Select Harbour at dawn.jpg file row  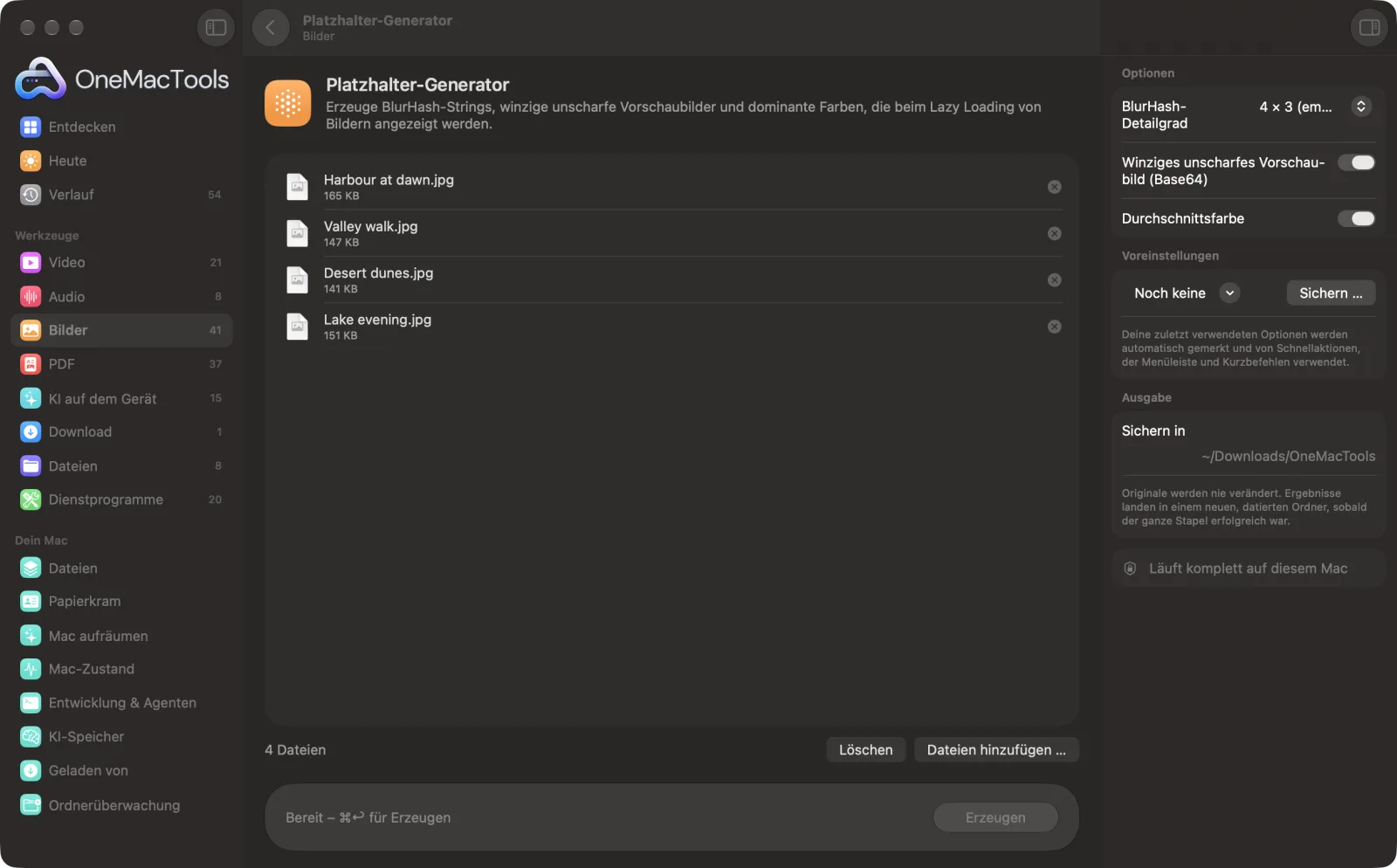[671, 187]
